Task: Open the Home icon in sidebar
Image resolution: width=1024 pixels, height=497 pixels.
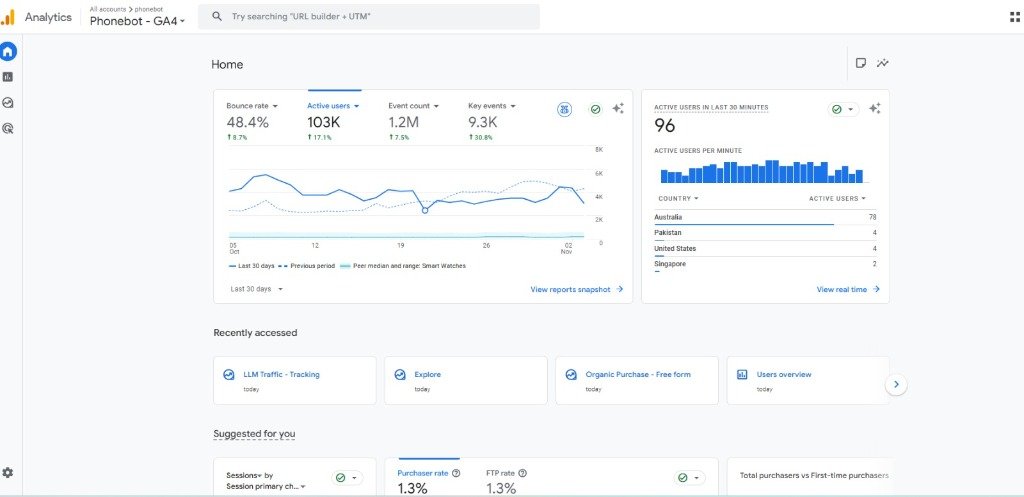Action: 8,52
